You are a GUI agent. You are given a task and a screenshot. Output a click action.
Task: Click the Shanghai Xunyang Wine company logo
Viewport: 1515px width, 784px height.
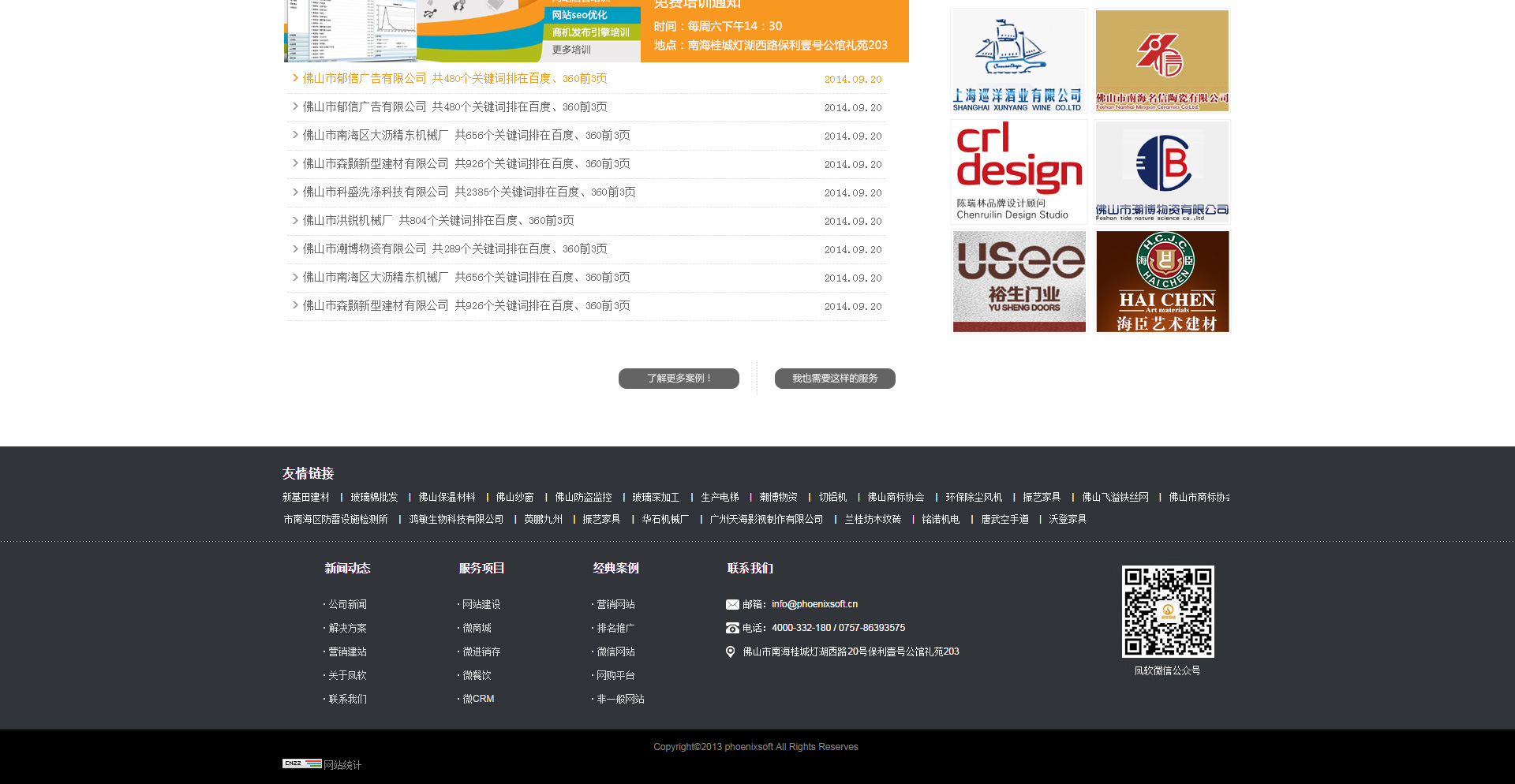pos(1018,61)
